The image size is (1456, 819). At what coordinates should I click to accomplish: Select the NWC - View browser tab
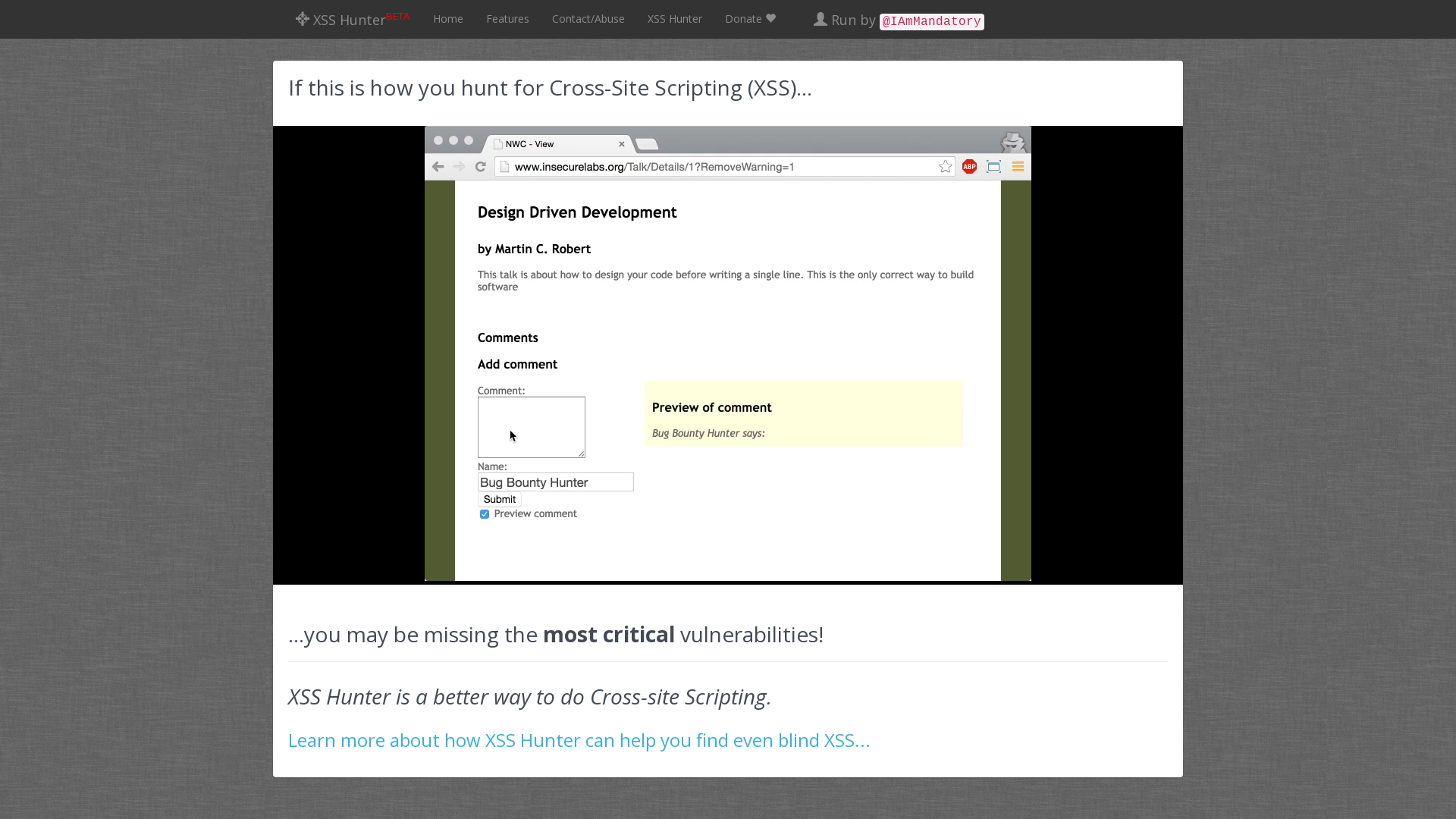(x=559, y=144)
